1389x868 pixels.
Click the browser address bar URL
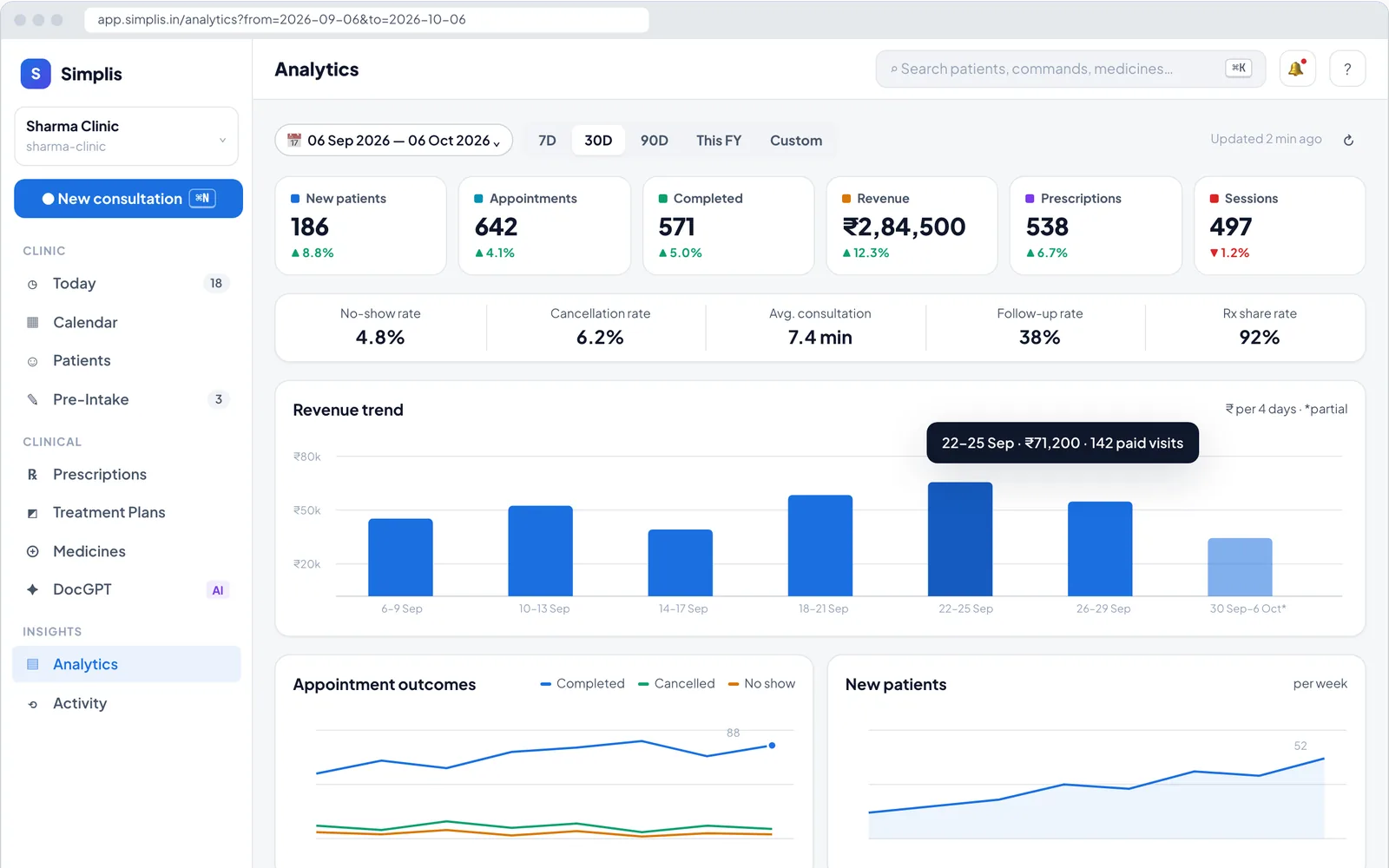click(x=366, y=19)
